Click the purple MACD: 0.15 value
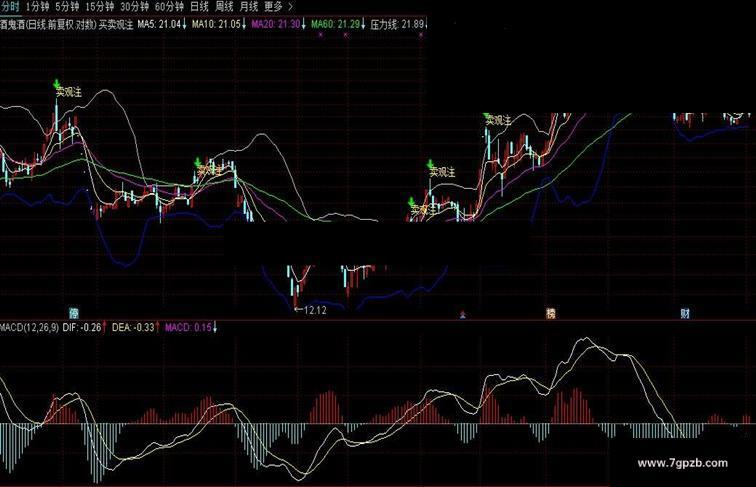The height and width of the screenshot is (487, 756). 191,327
